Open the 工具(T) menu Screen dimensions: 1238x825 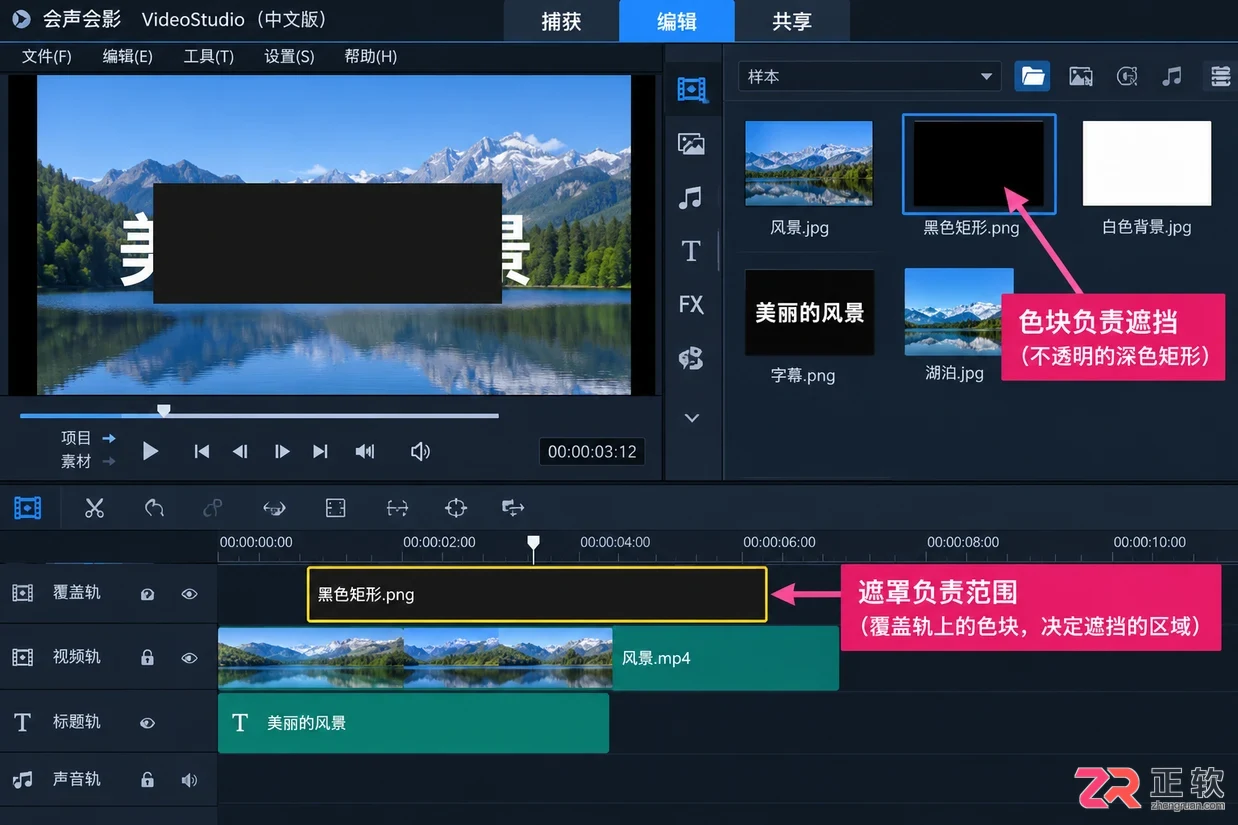tap(208, 56)
